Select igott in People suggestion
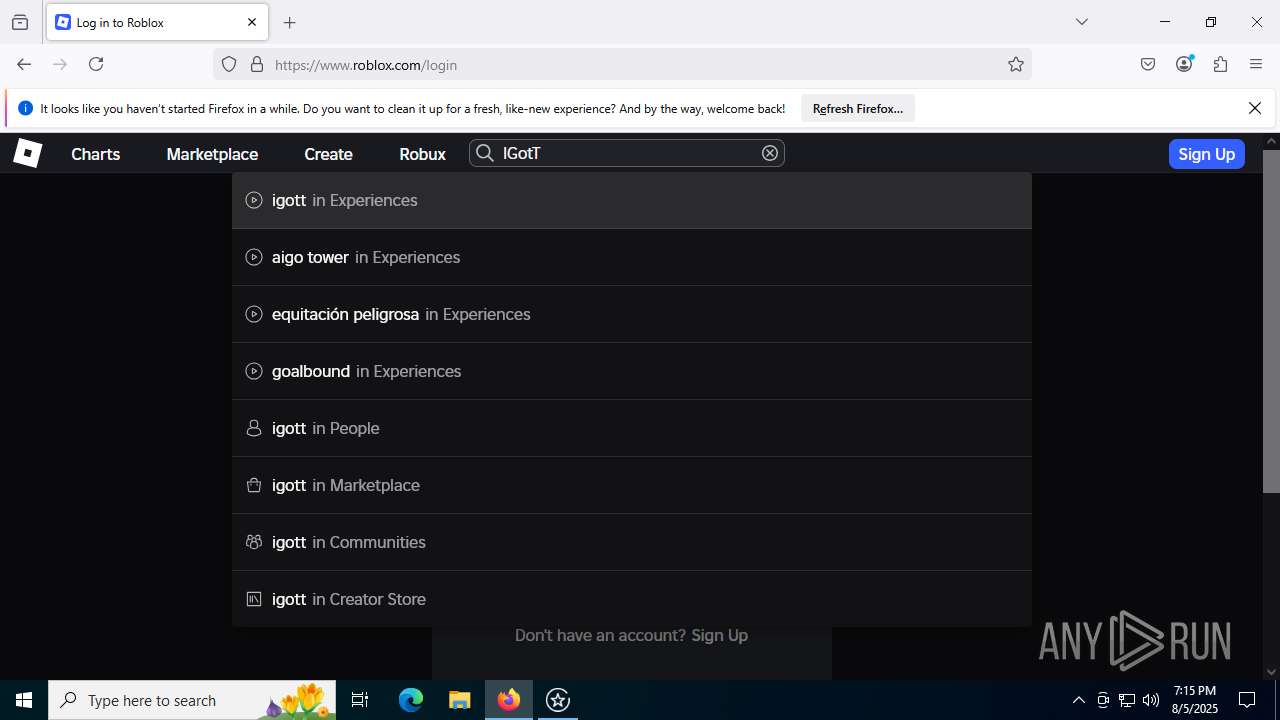Image resolution: width=1280 pixels, height=720 pixels. click(x=632, y=428)
